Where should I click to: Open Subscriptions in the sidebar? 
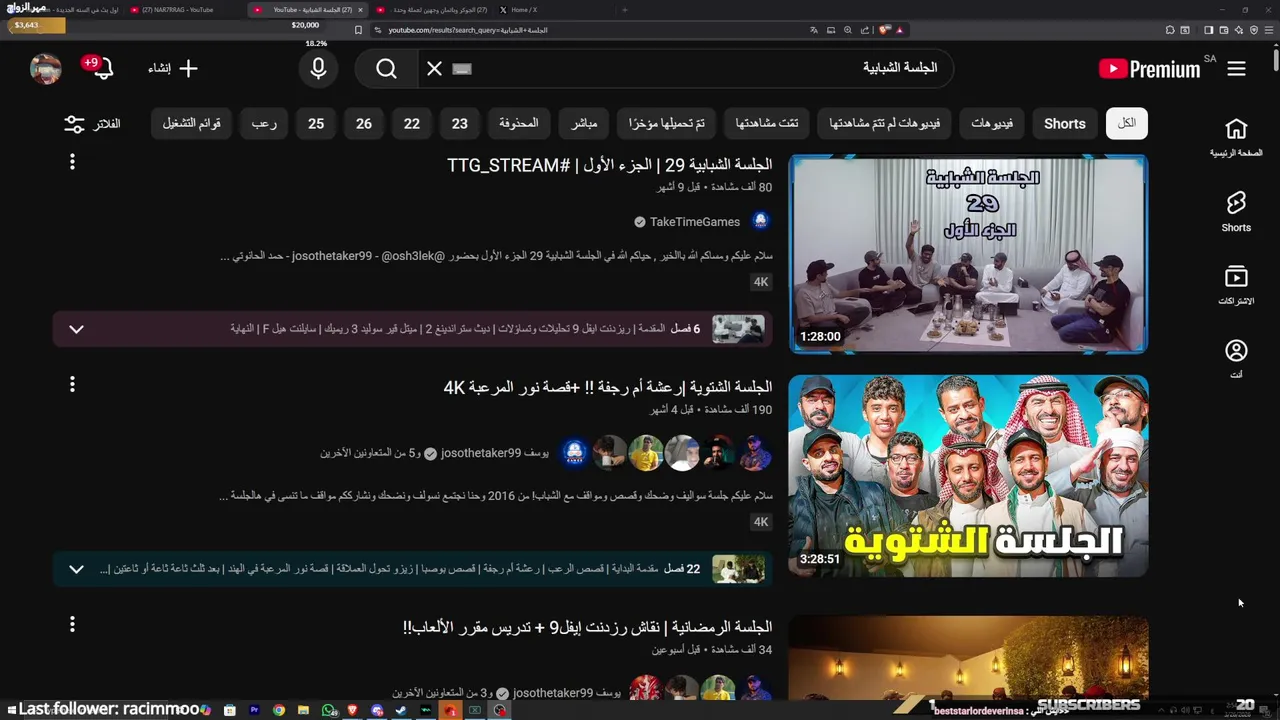coord(1236,286)
